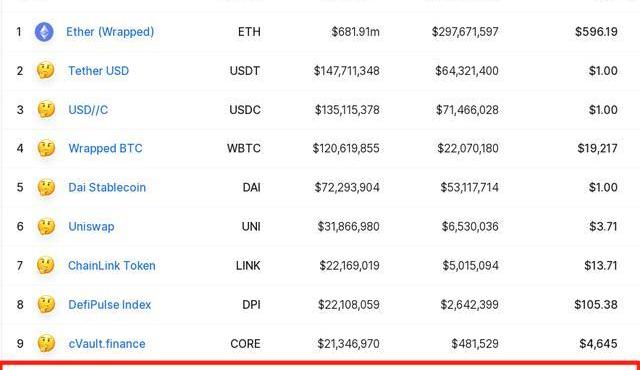Screen dimensions: 640x370
Task: Click the Ethereum logo icon for Ether
Action: point(44,32)
